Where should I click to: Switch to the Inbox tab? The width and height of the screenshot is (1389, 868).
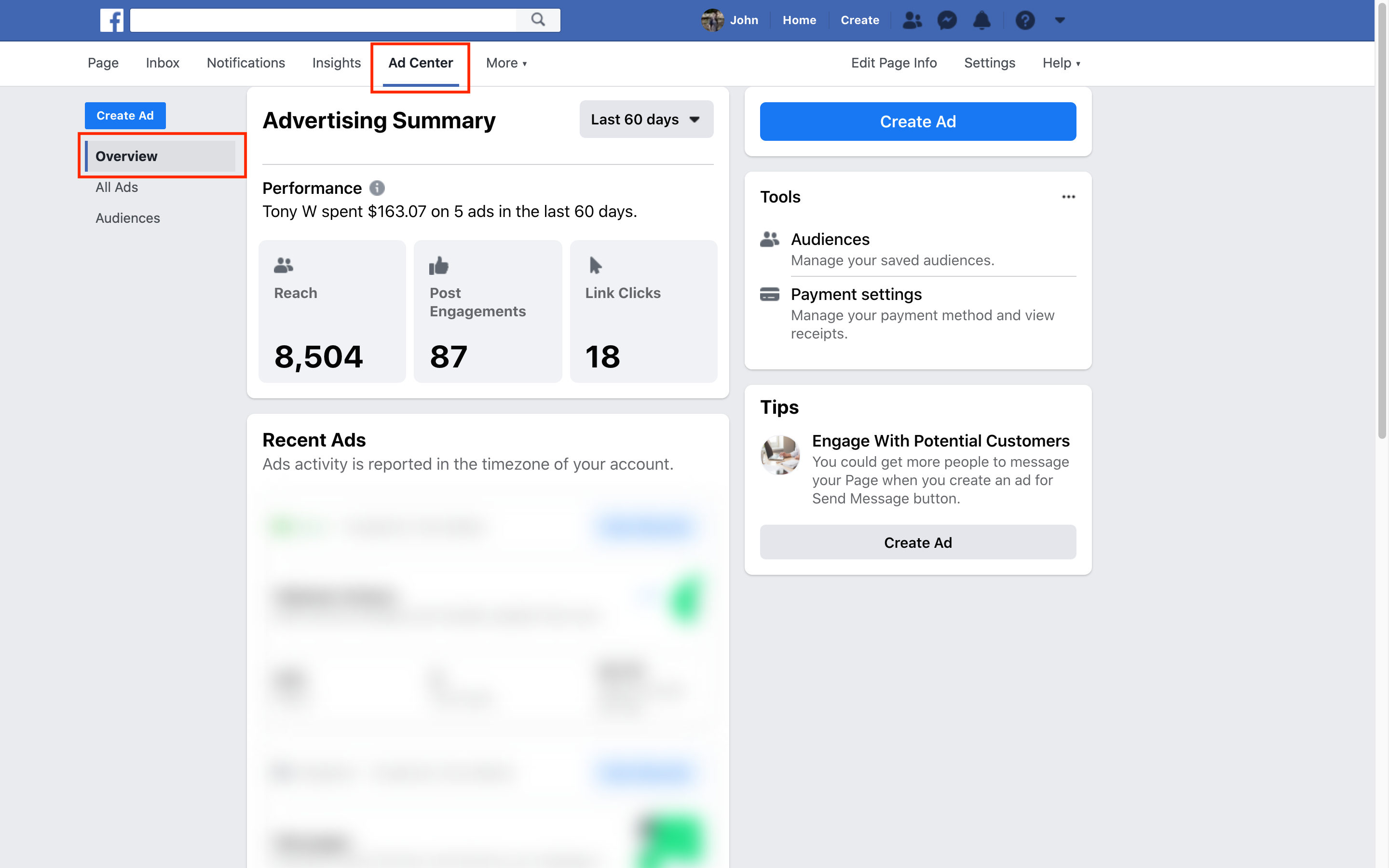163,63
